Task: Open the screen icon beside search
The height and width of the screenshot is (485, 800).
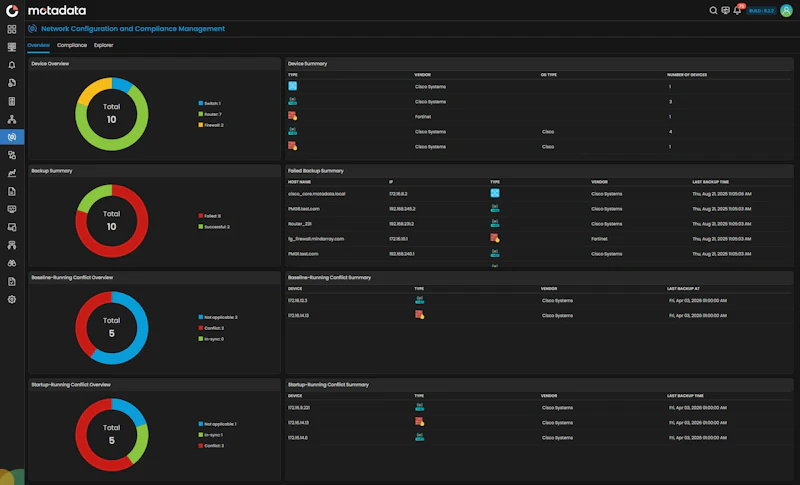Action: (725, 10)
